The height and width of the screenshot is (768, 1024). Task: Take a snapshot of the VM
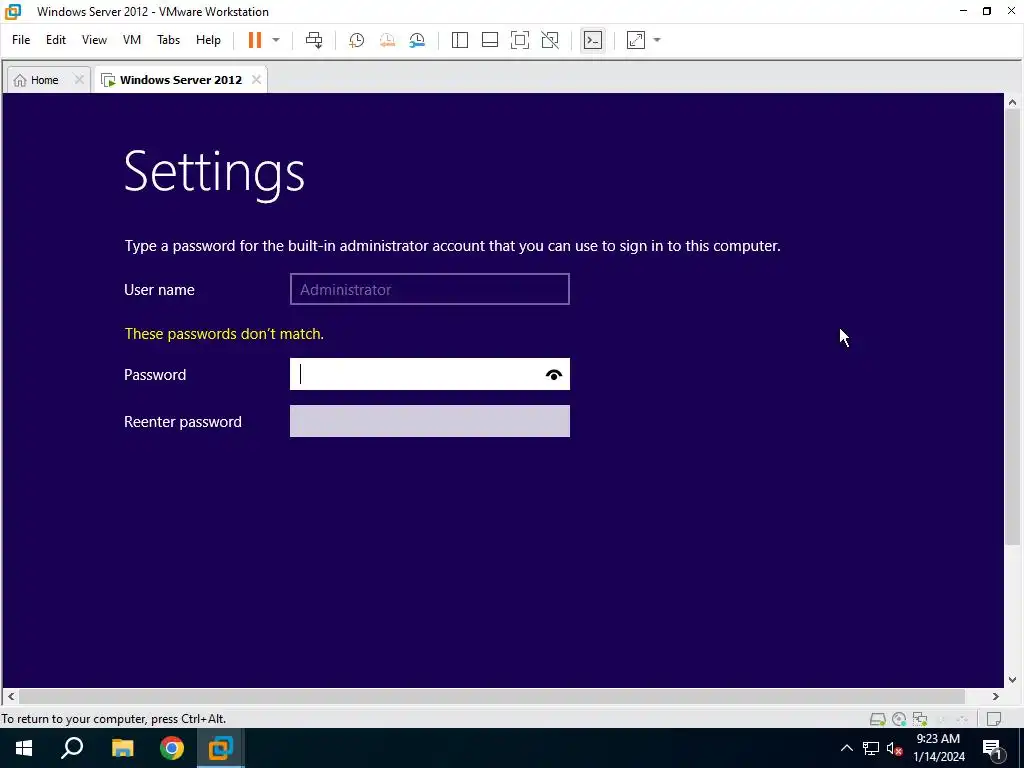[357, 40]
